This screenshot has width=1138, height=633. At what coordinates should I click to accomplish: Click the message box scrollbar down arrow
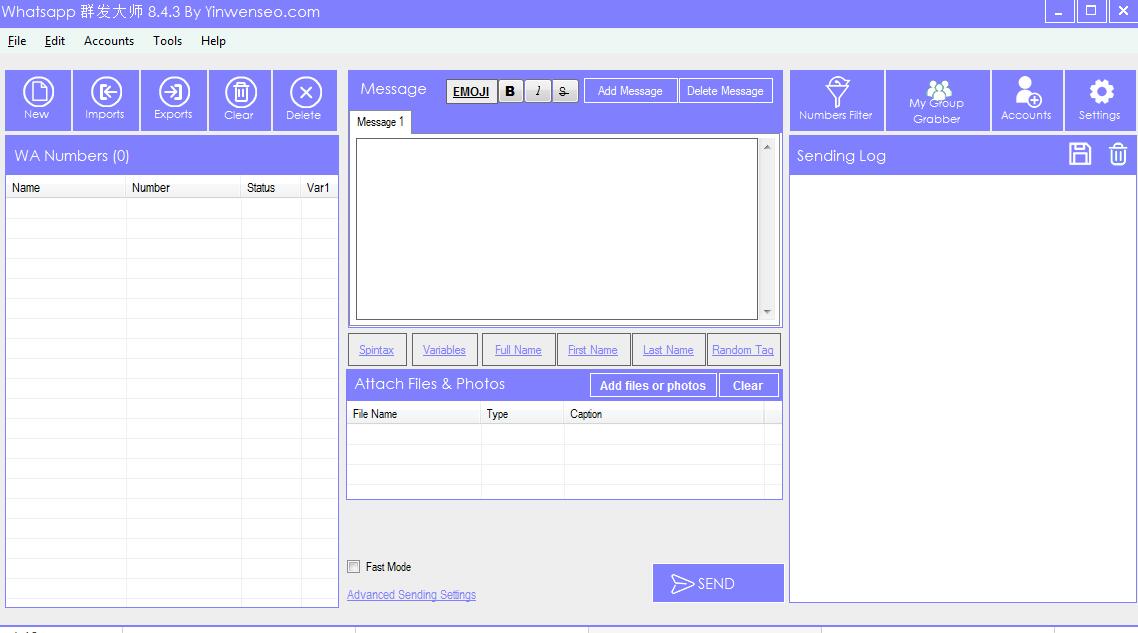click(768, 312)
